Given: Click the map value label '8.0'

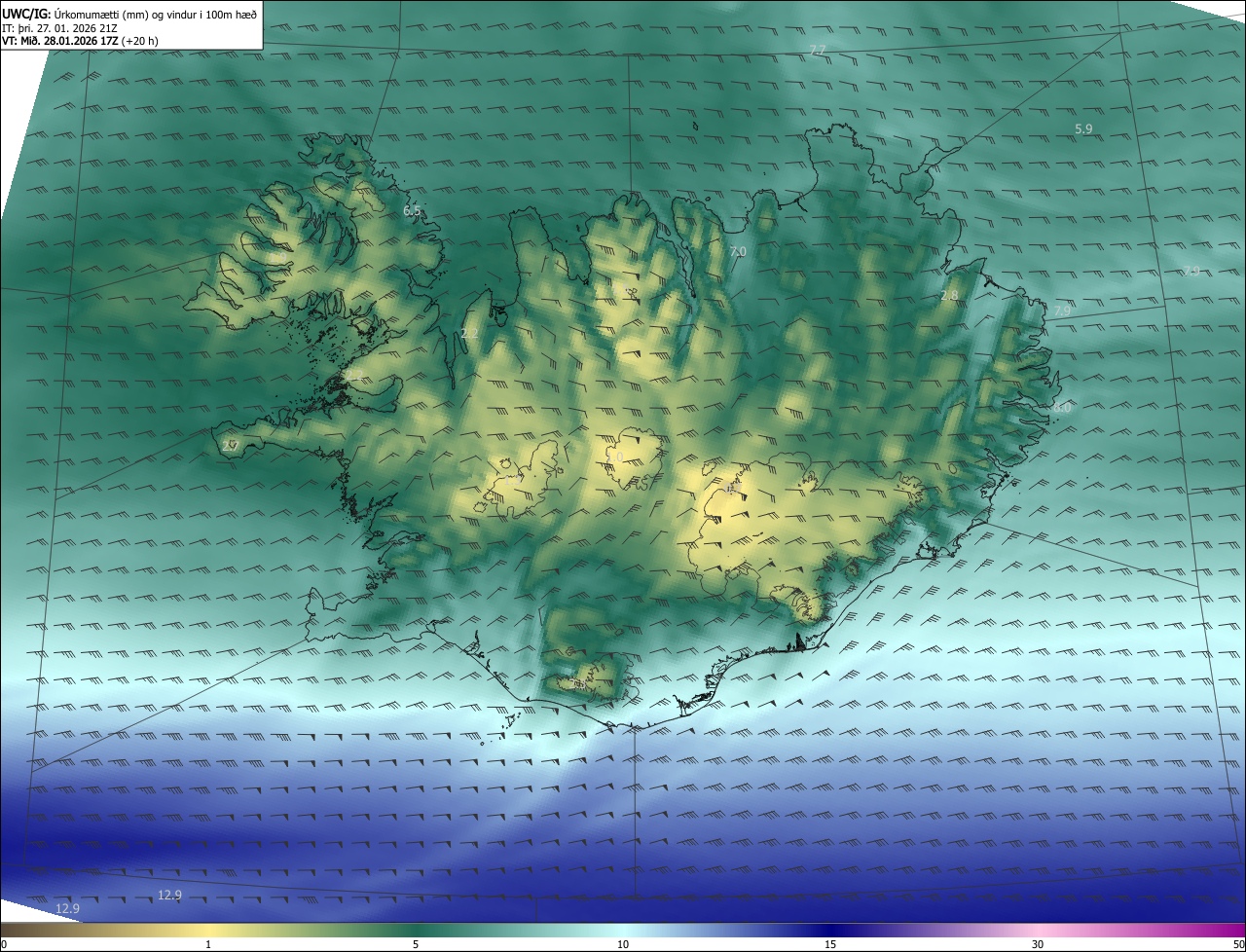Looking at the screenshot, I should 1061,408.
